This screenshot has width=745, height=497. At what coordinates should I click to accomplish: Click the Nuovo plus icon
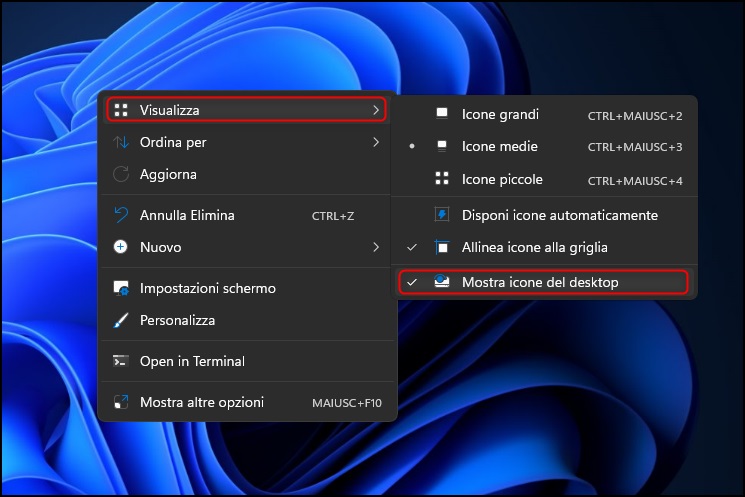point(121,247)
